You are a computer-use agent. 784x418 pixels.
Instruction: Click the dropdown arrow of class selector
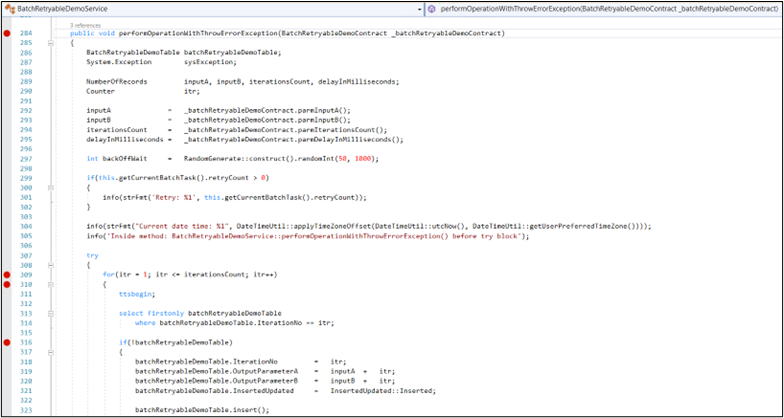pos(420,9)
